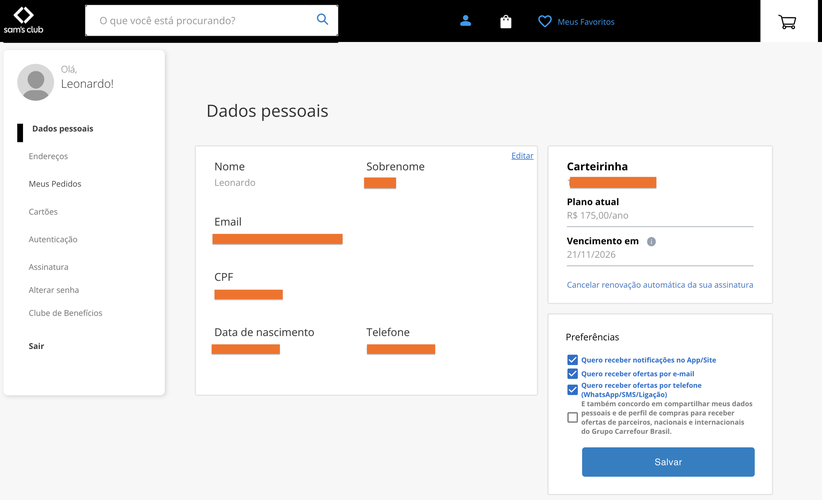Open Clube de Benefícios

coord(66,313)
